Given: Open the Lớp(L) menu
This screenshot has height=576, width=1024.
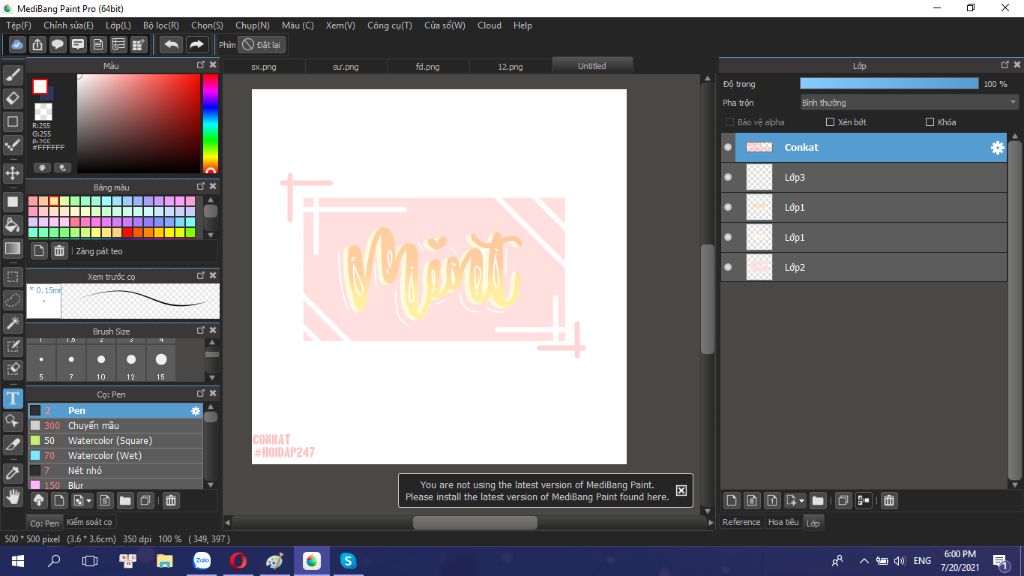Looking at the screenshot, I should (x=118, y=25).
